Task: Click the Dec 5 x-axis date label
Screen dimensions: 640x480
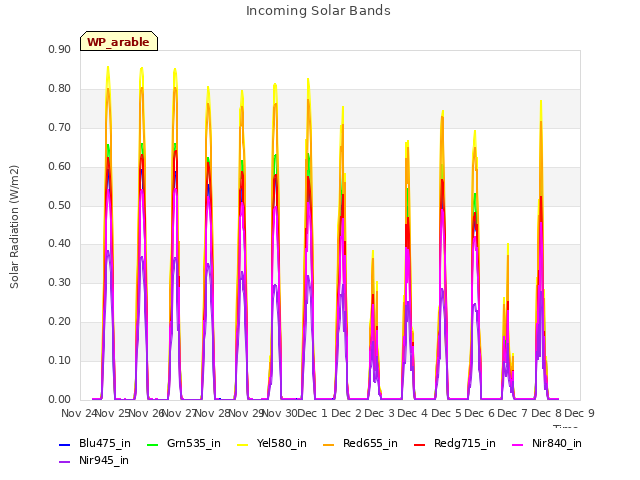Action: tap(446, 413)
